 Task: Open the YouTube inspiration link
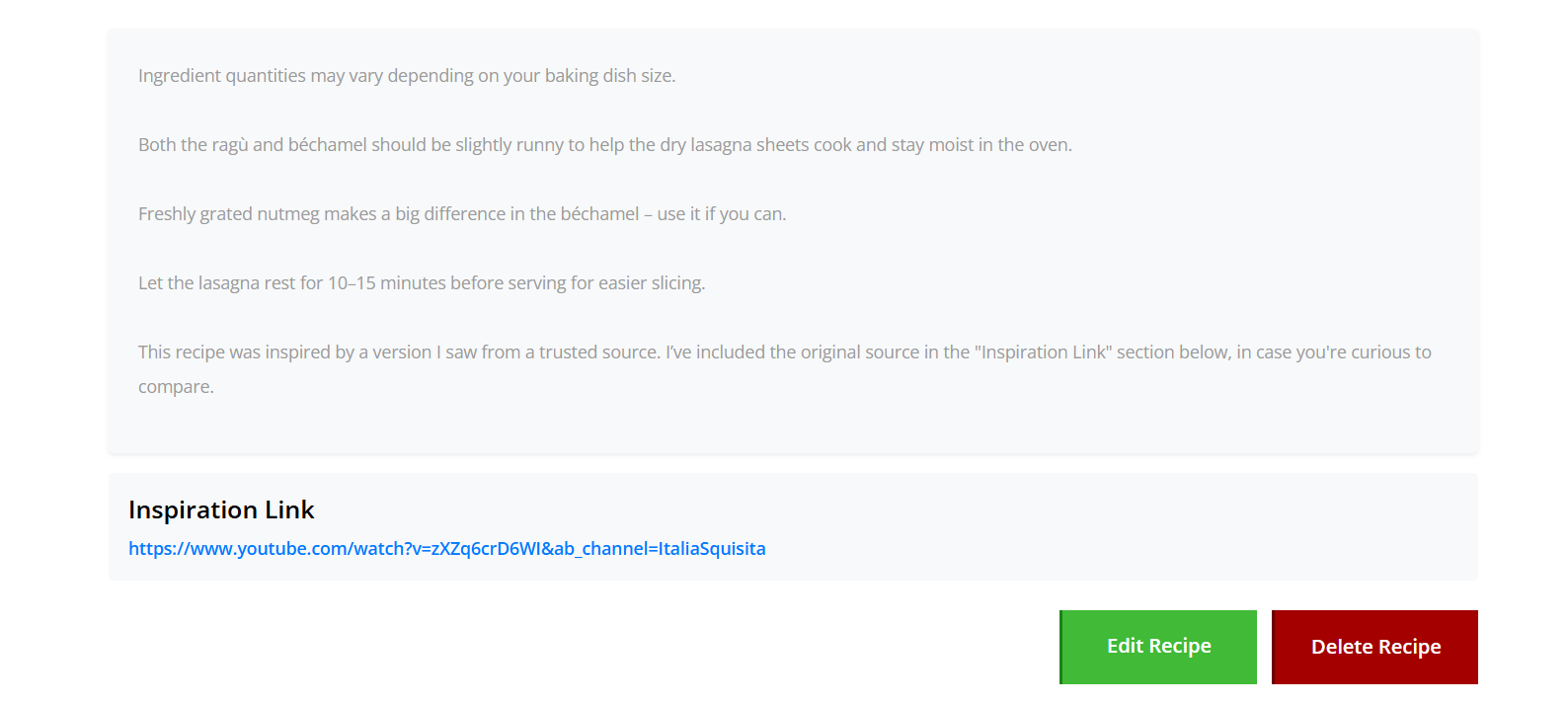click(x=446, y=549)
